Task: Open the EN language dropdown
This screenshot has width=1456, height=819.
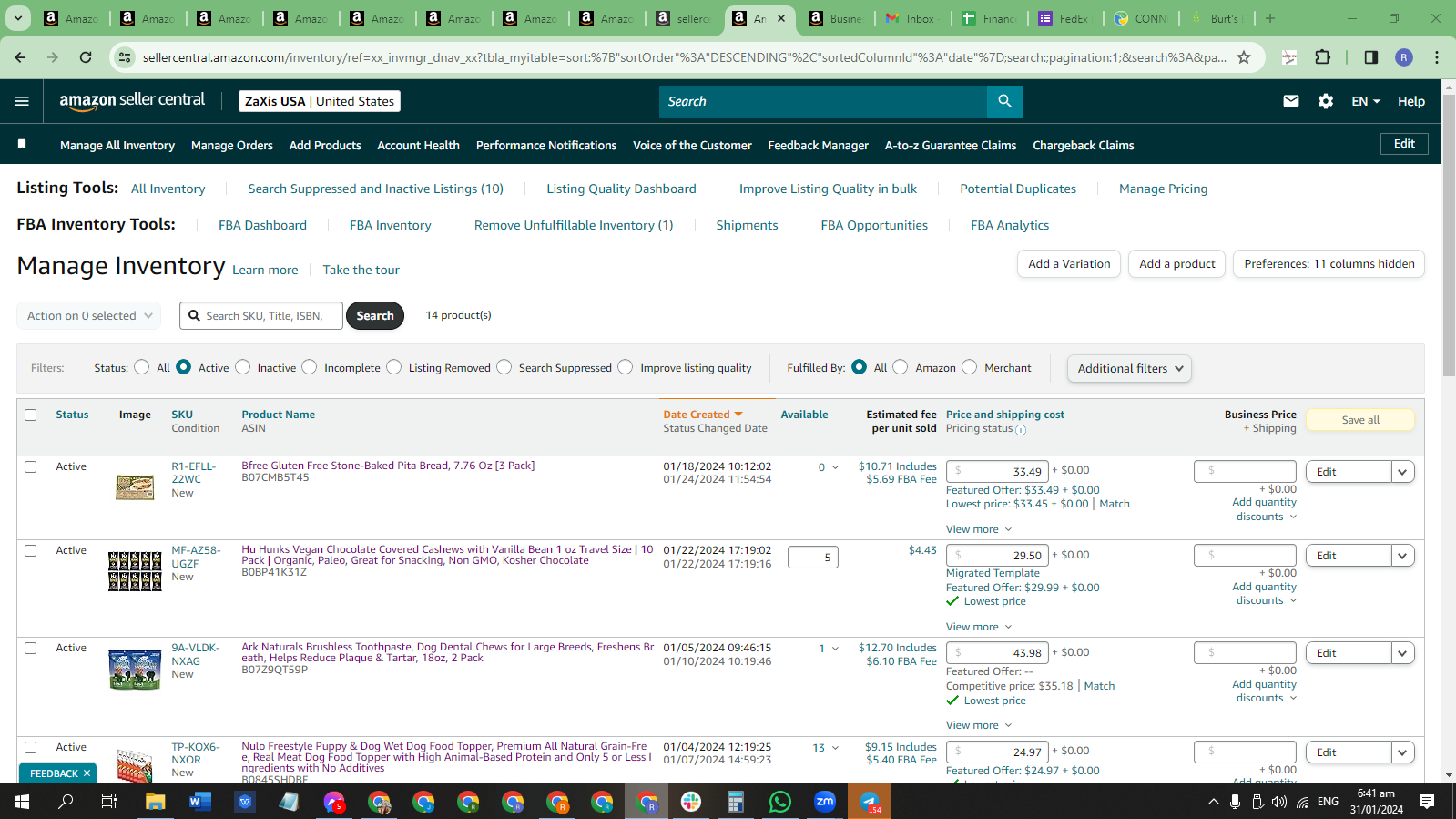Action: pos(1366,101)
